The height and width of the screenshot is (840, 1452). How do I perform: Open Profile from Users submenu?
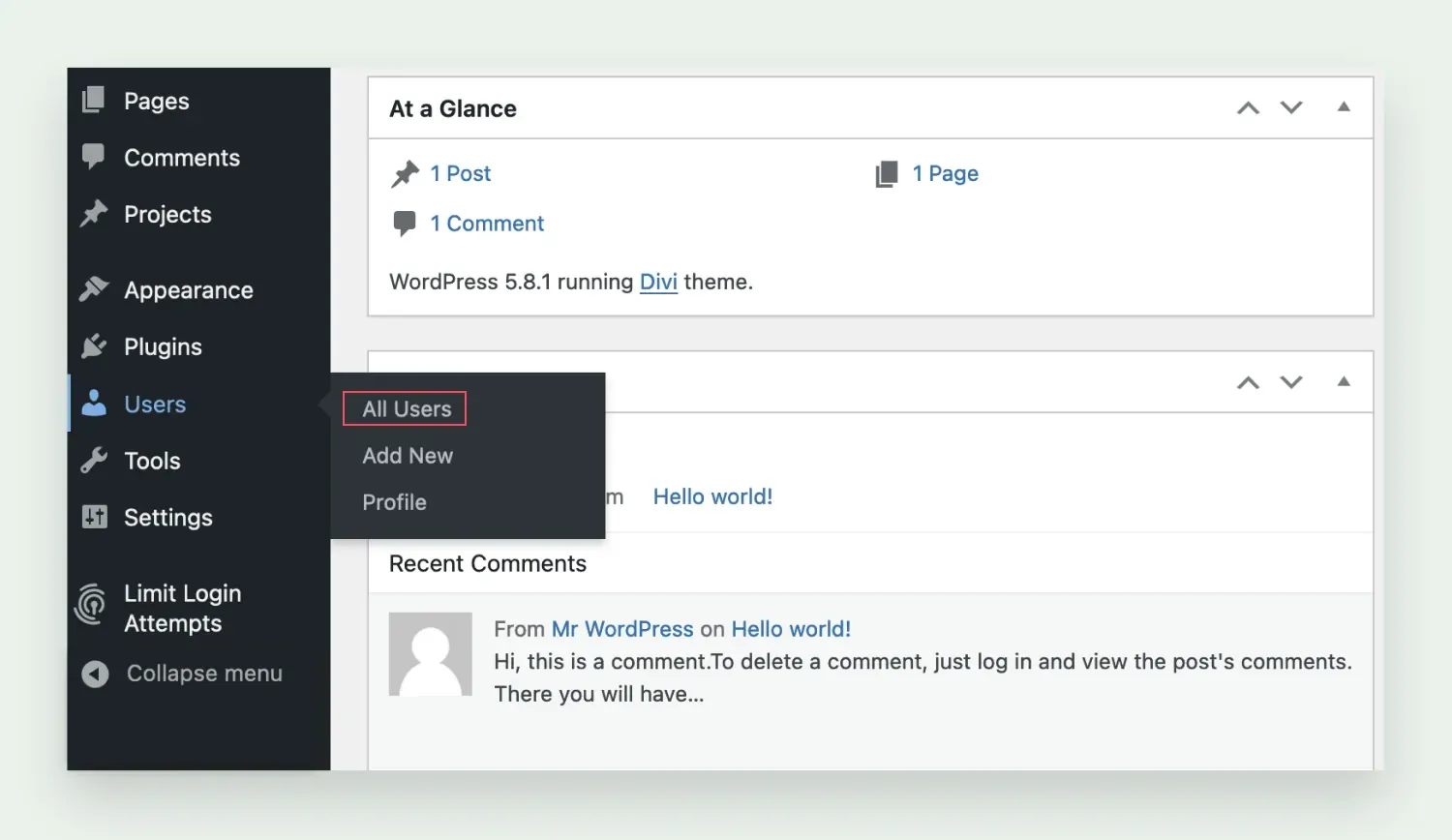pos(394,502)
